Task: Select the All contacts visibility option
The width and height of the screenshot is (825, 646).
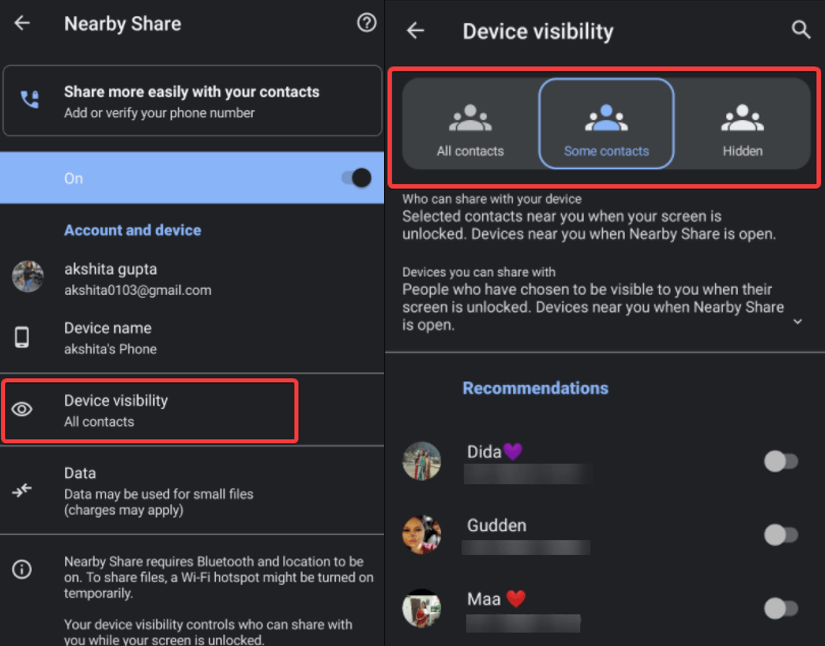Action: [470, 123]
